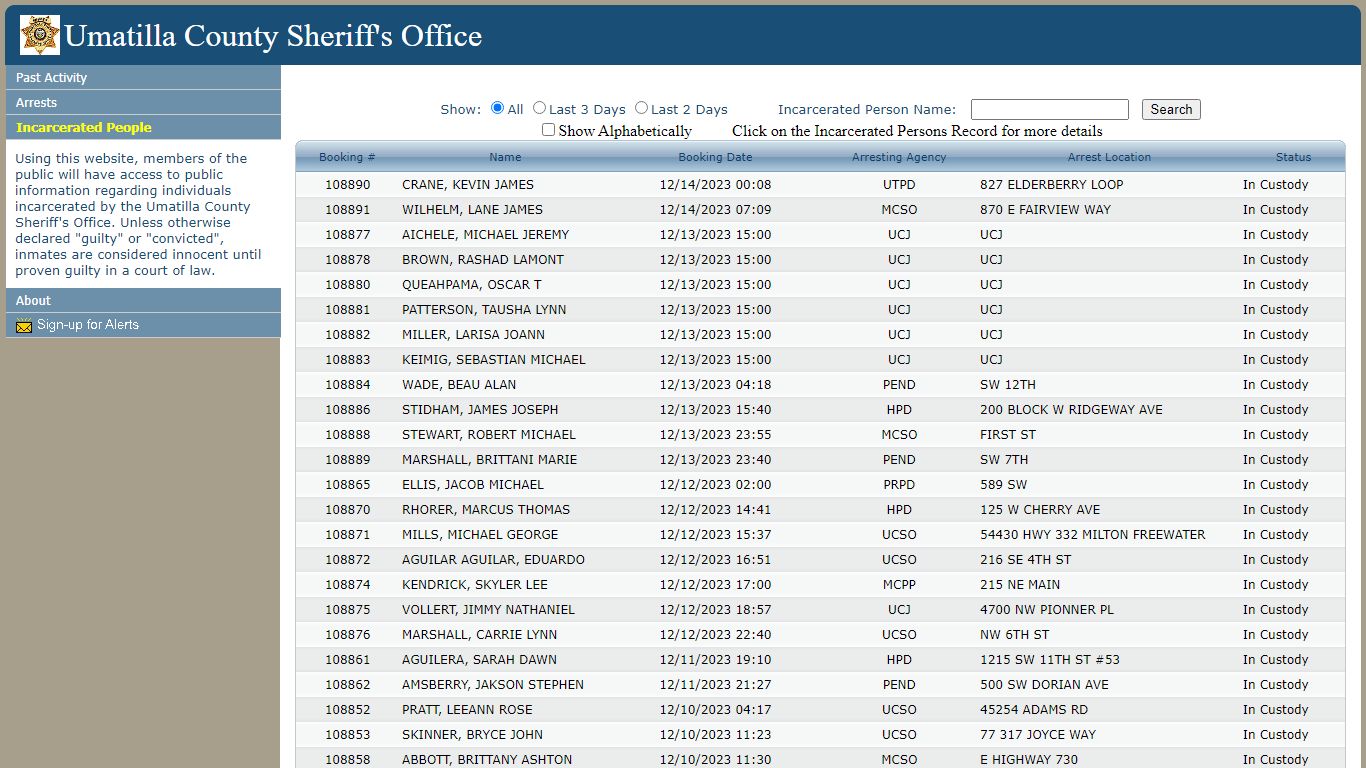Image resolution: width=1366 pixels, height=768 pixels.
Task: Sort by Booking Date column header
Action: (x=715, y=157)
